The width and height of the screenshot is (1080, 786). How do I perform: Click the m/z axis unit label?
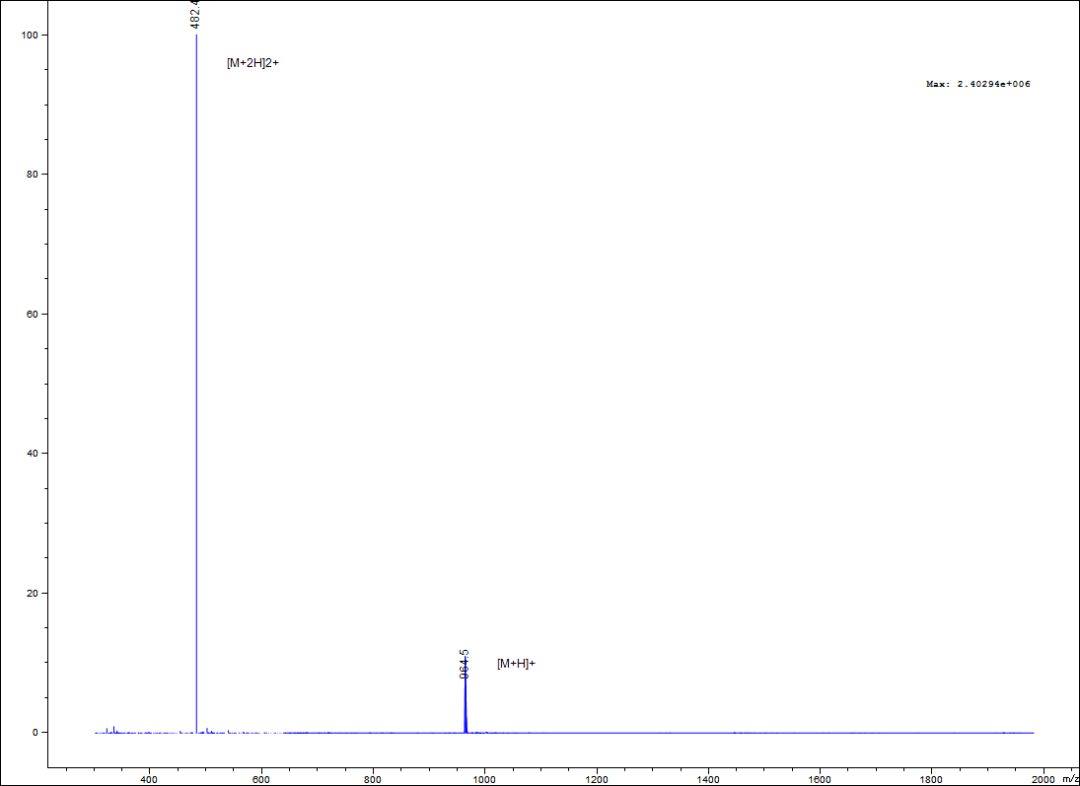coord(1070,778)
